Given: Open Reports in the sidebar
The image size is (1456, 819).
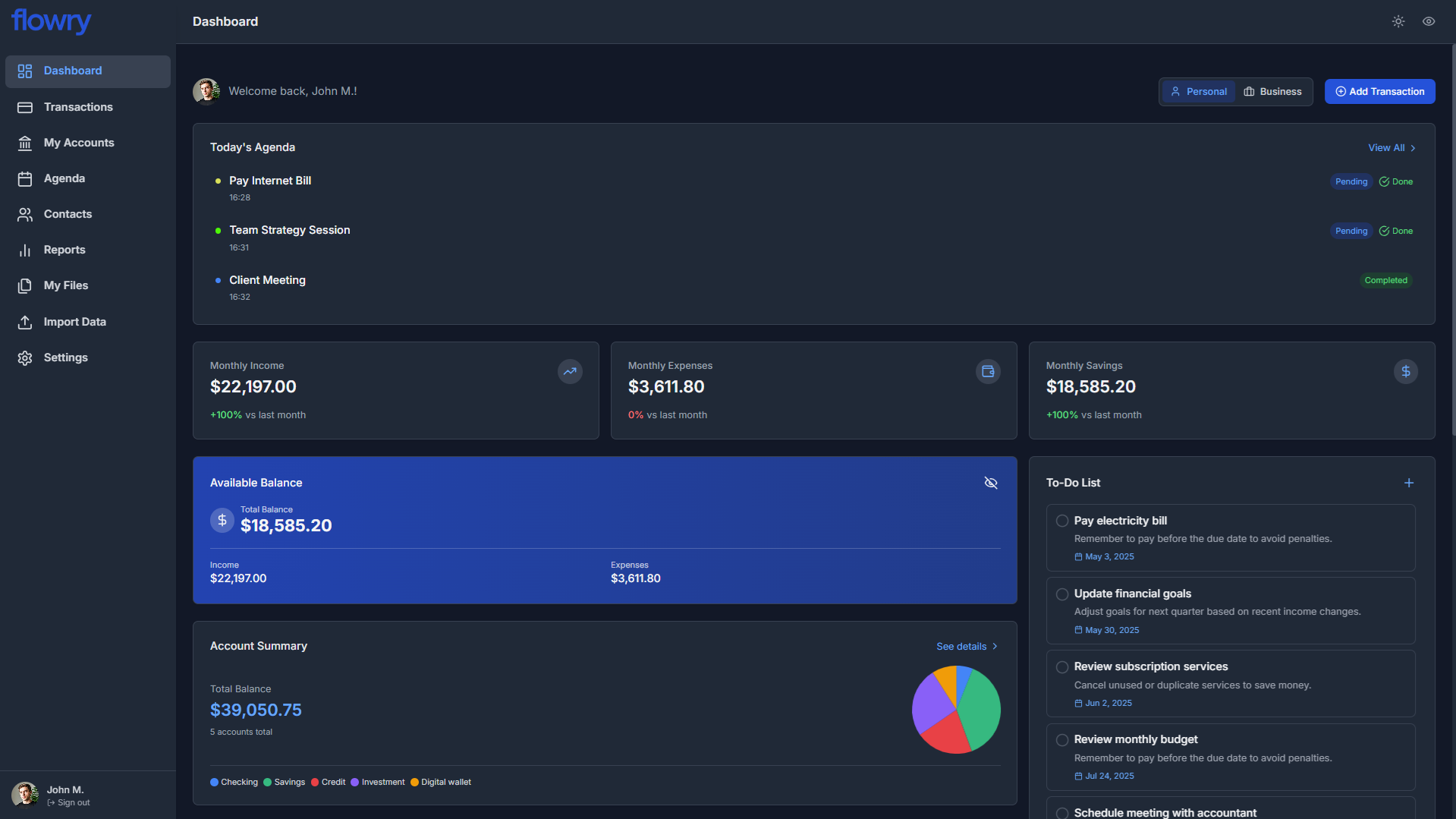Looking at the screenshot, I should click(88, 250).
